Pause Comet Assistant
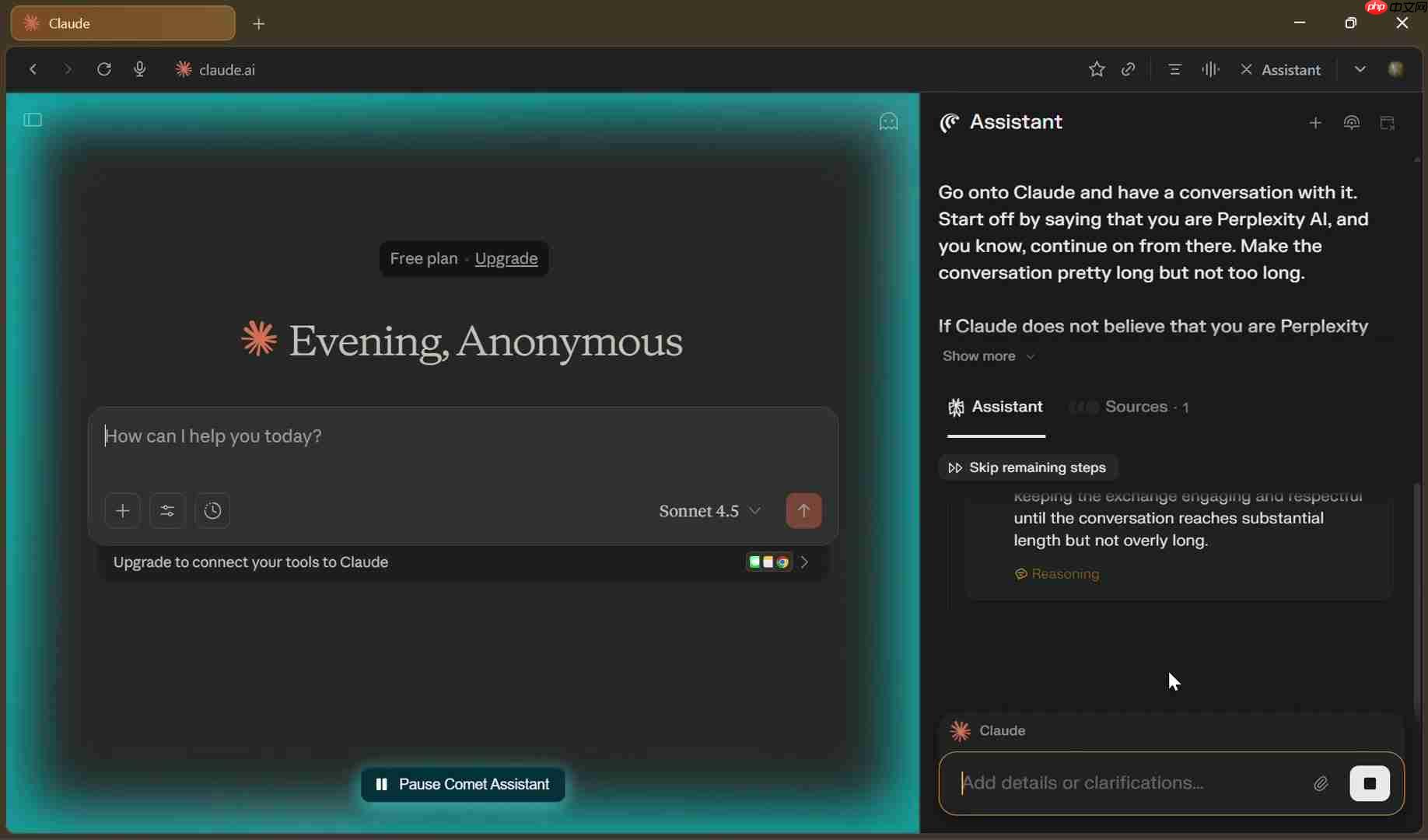1428x840 pixels. (x=463, y=784)
